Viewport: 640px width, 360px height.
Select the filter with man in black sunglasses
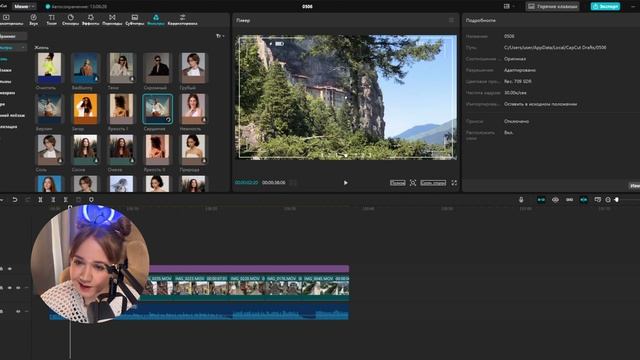pos(157,68)
